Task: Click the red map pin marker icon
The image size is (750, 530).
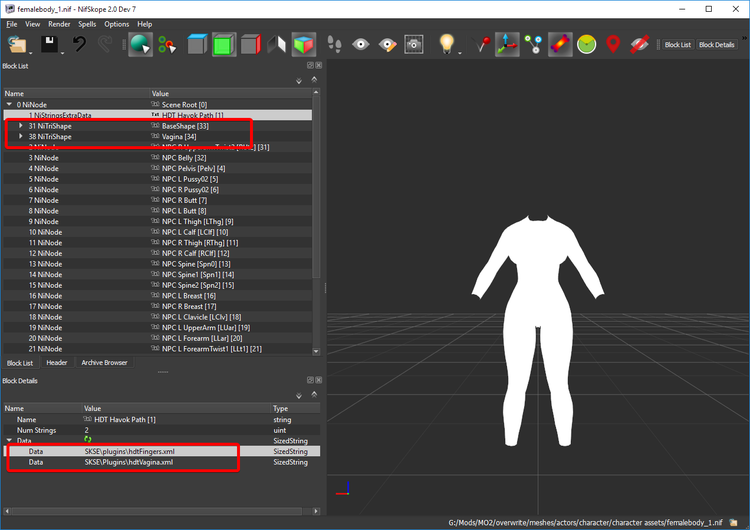Action: [x=613, y=44]
